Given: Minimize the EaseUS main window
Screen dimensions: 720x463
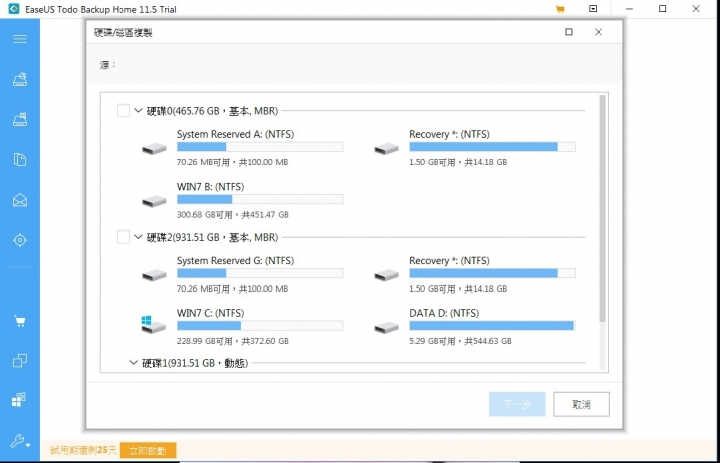Looking at the screenshot, I should click(x=629, y=9).
